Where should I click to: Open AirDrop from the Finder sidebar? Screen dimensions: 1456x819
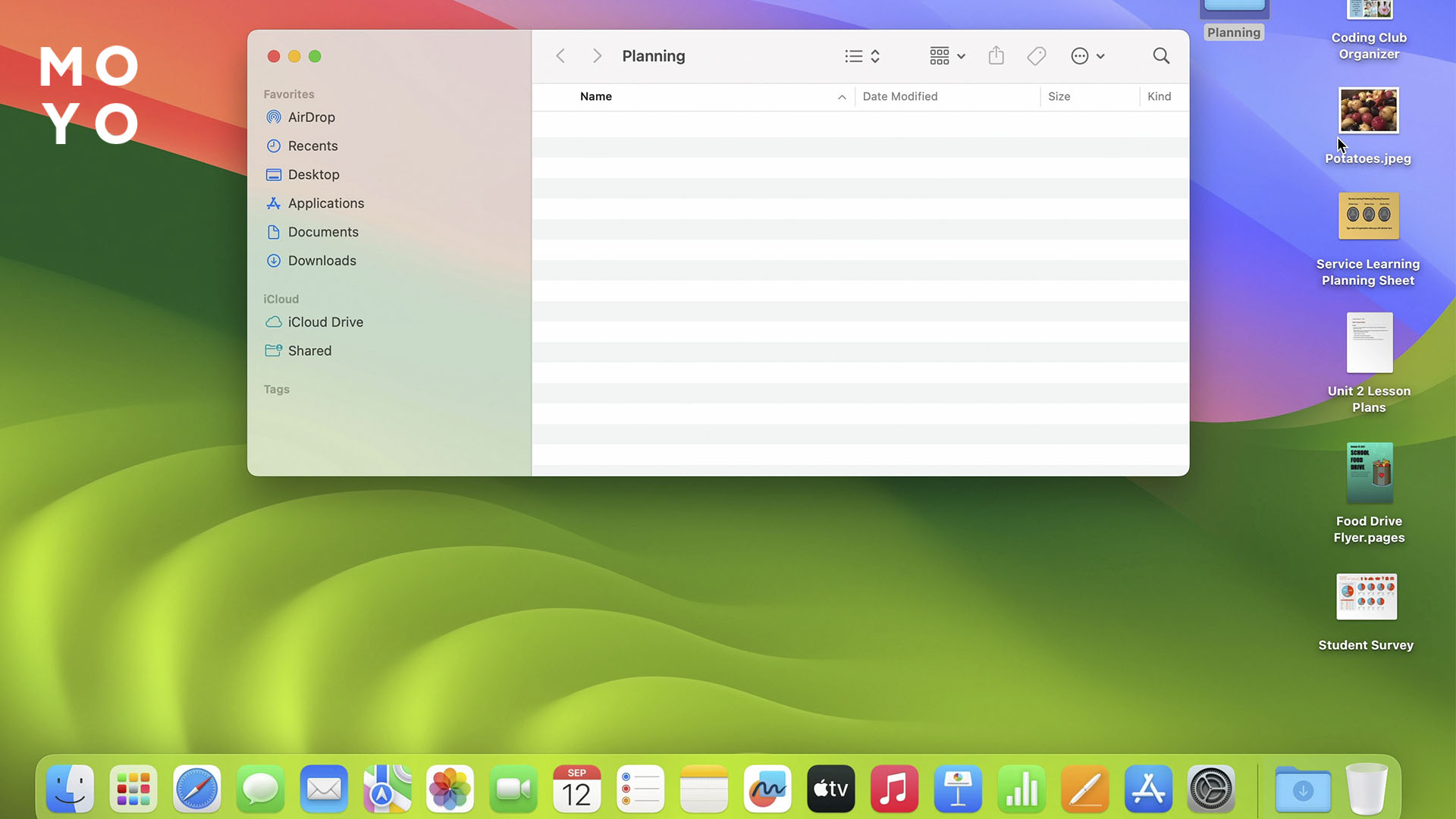pyautogui.click(x=312, y=117)
